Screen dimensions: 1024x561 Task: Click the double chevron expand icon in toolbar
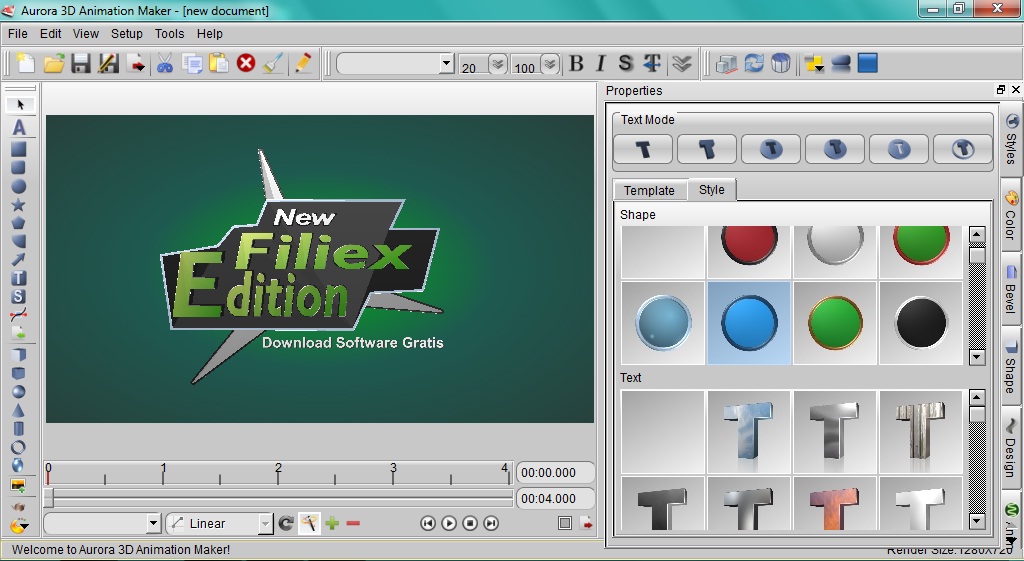tap(682, 63)
